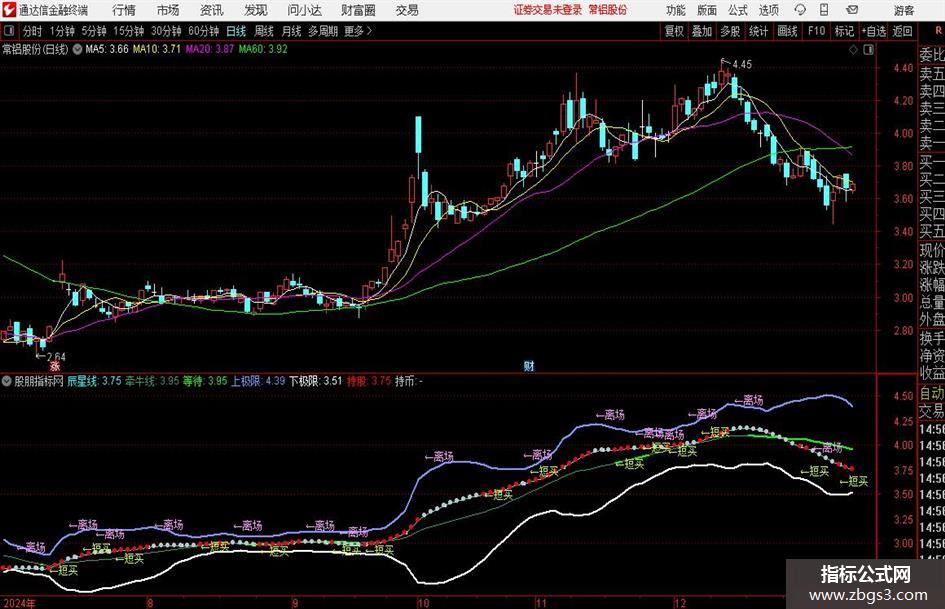The height and width of the screenshot is (609, 945).
Task: Open the customer service headset icon
Action: click(x=800, y=10)
